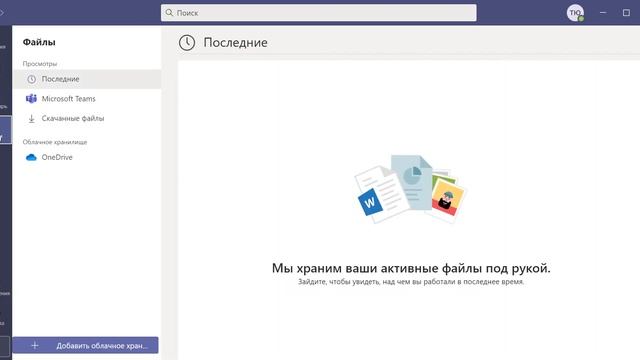
Task: Click the small clock icon beside Последние
Action: (31, 79)
